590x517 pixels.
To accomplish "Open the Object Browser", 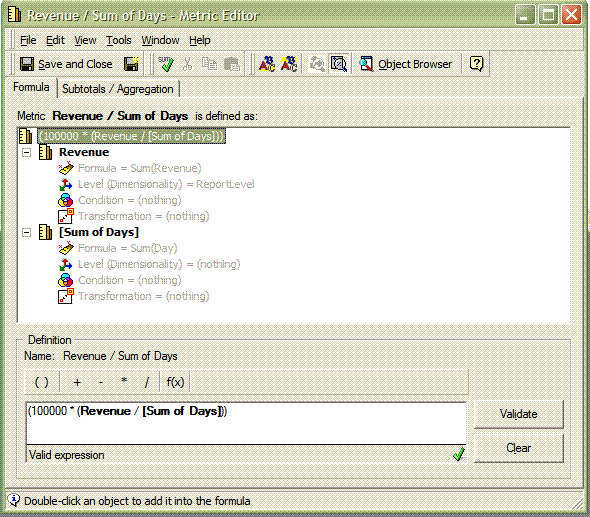I will (406, 64).
